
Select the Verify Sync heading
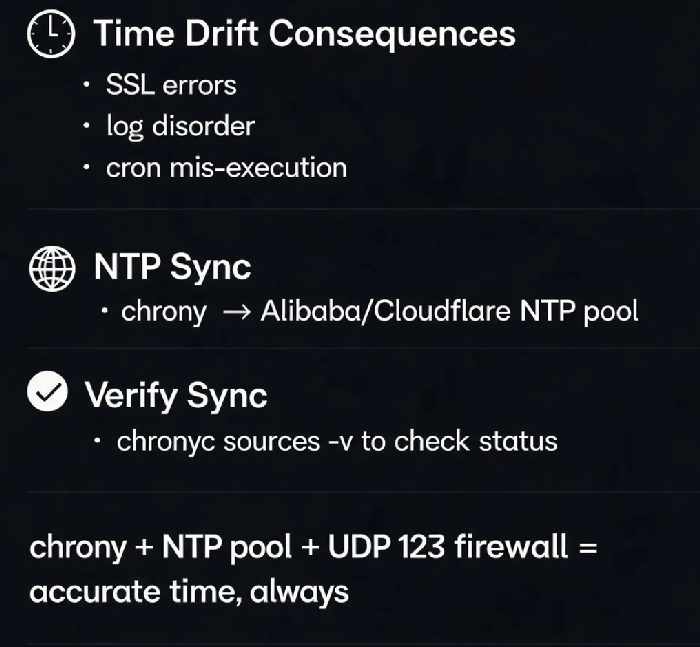point(176,396)
